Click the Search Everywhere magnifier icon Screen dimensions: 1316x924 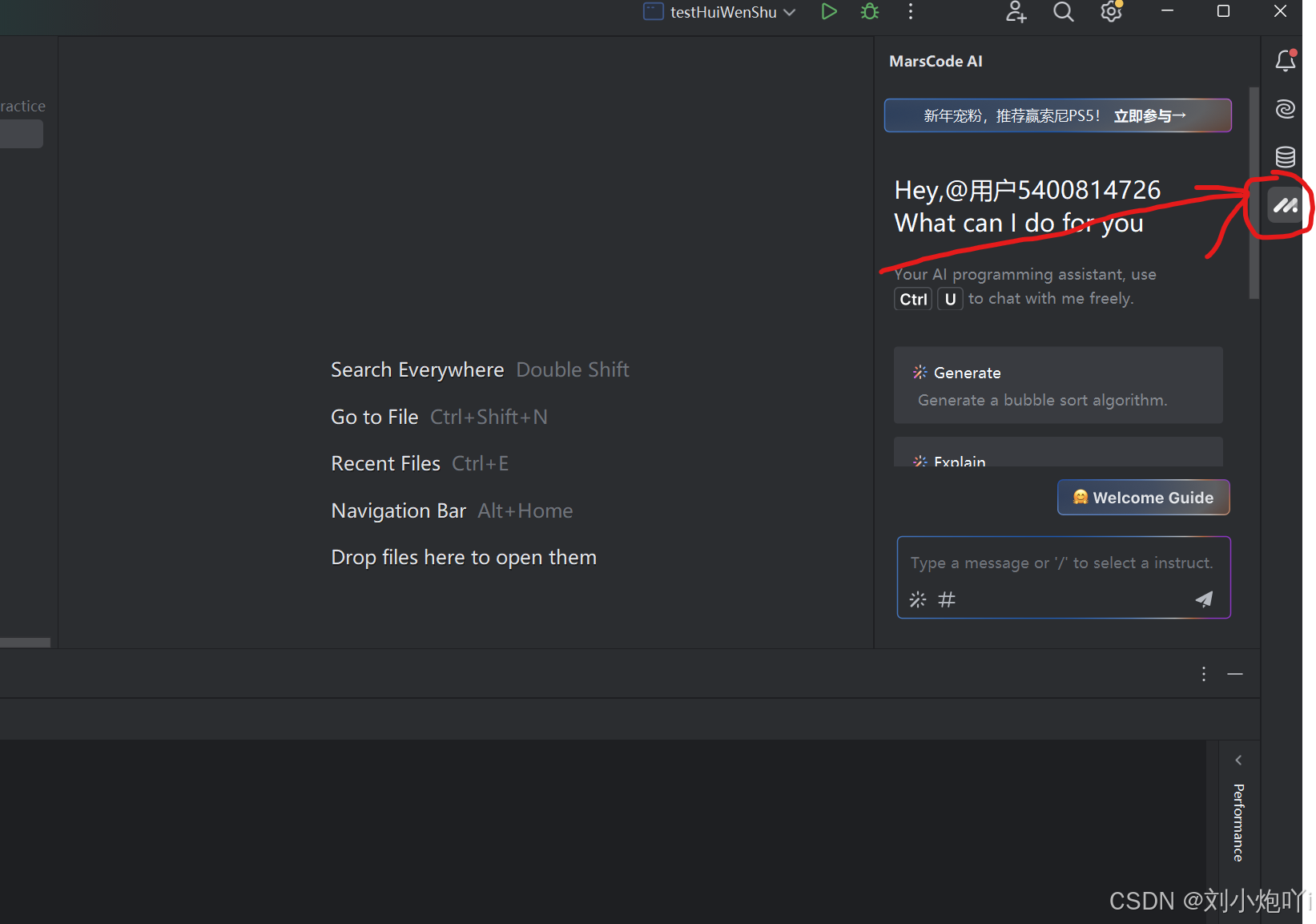coord(1064,12)
